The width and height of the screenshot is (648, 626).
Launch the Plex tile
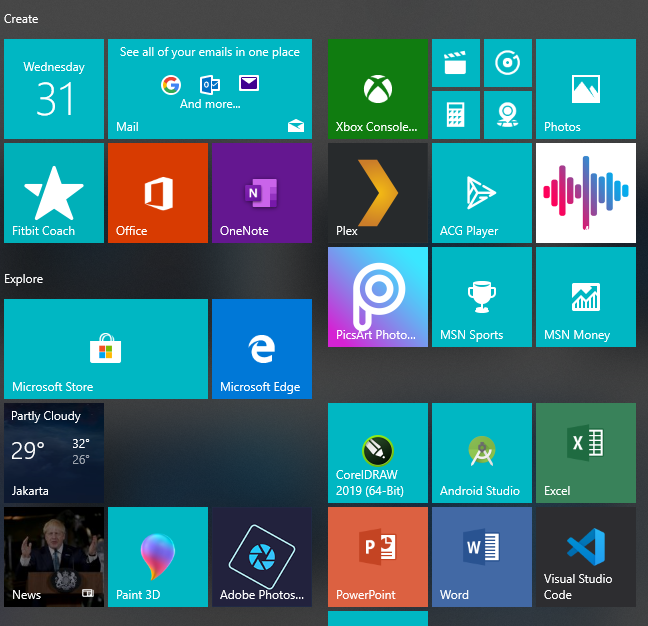pyautogui.click(x=378, y=193)
